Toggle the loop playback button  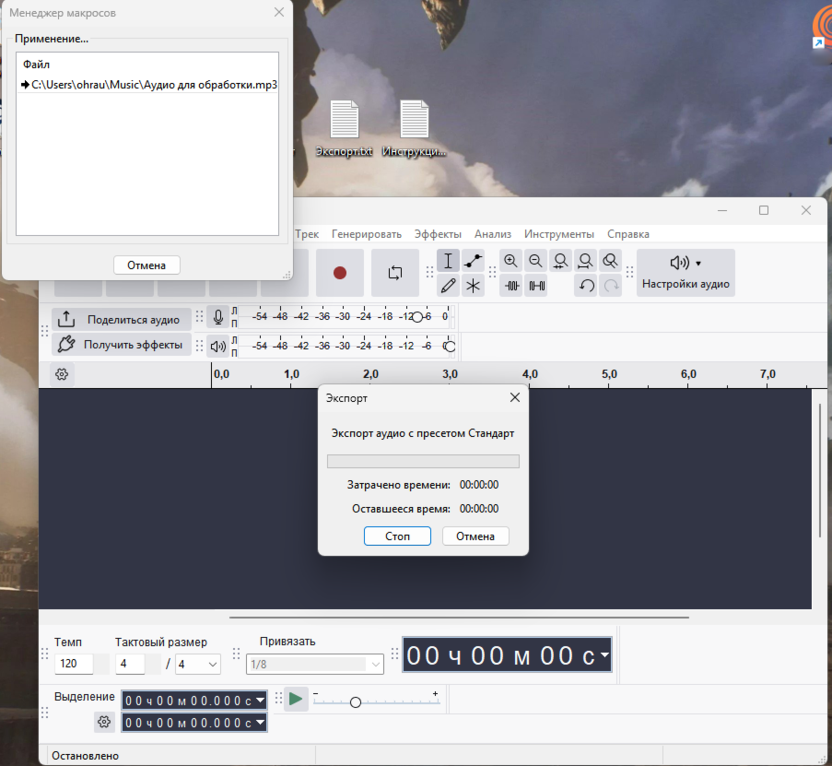(395, 273)
